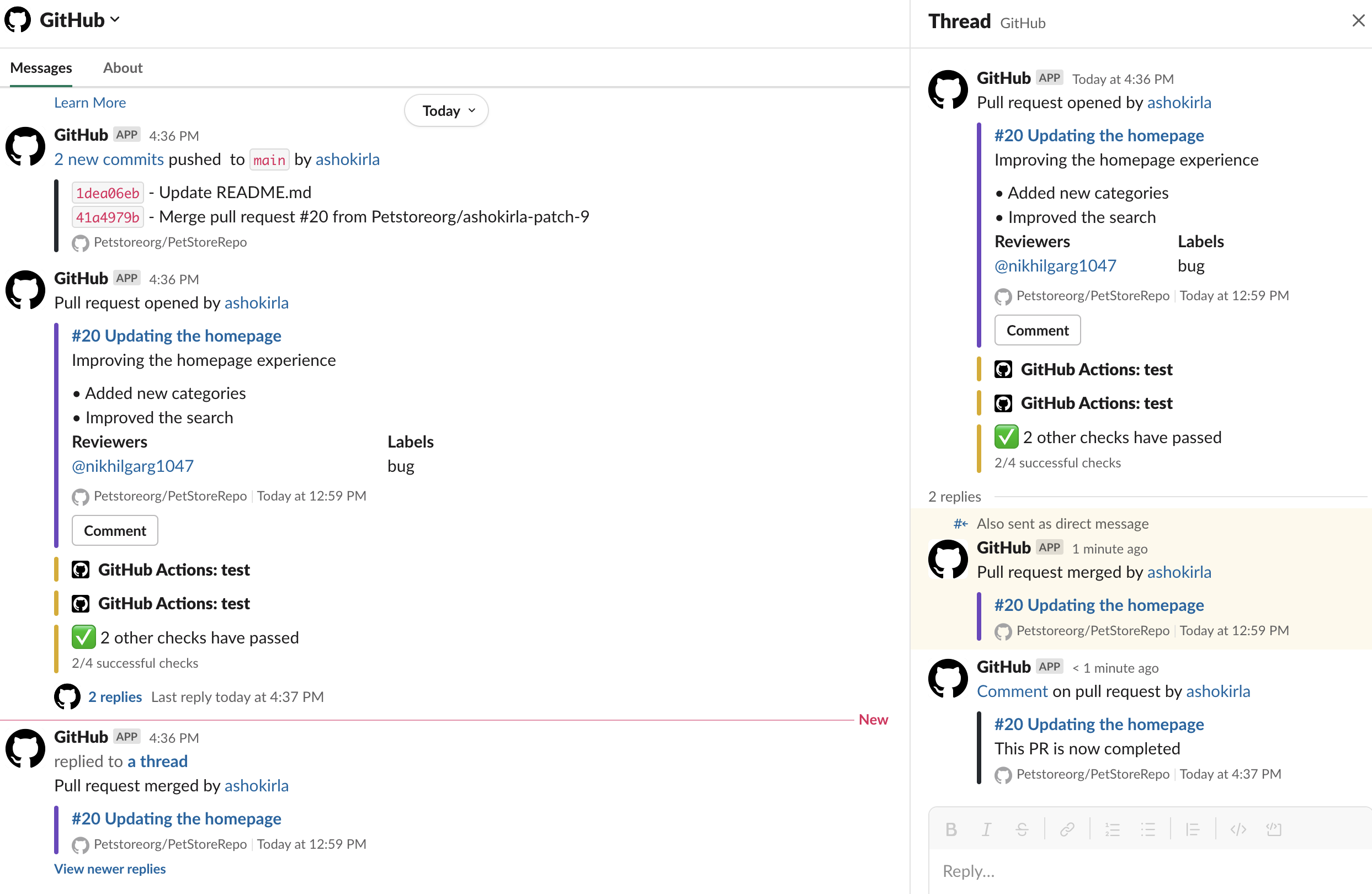Image resolution: width=1372 pixels, height=894 pixels.
Task: Expand the Today date picker
Action: (x=446, y=110)
